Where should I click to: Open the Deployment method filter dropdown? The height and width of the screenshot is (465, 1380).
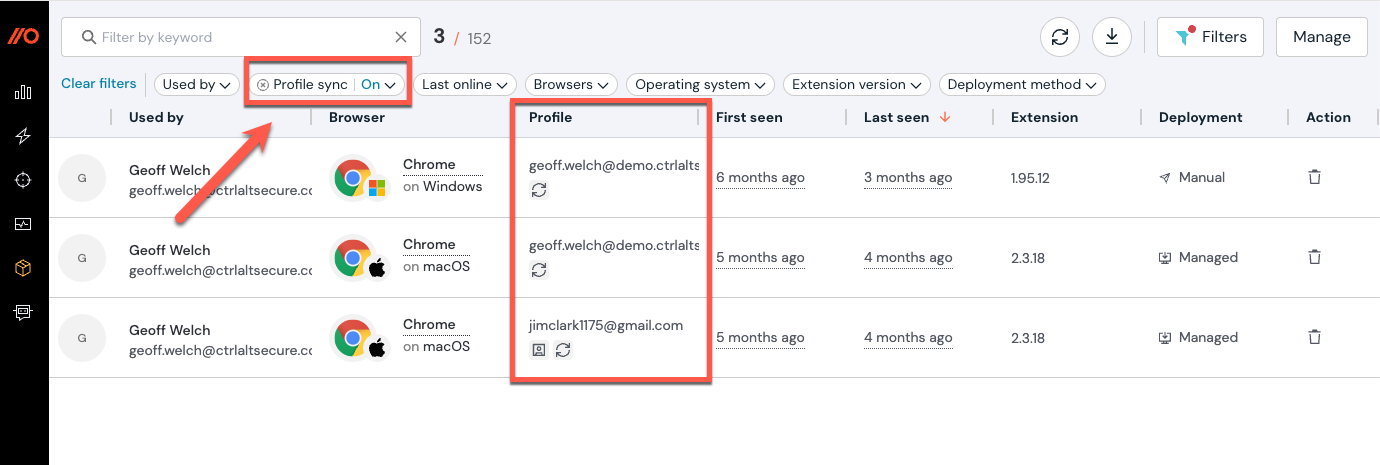[x=1022, y=85]
